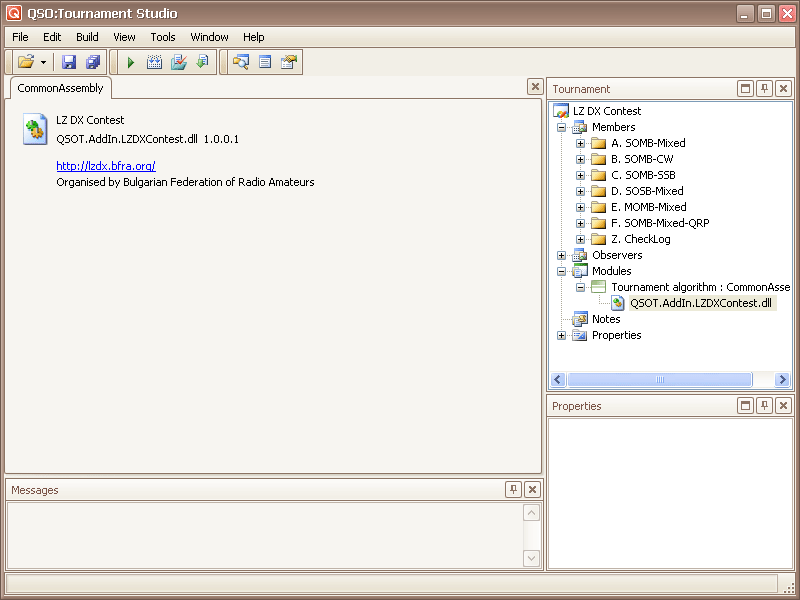Image resolution: width=800 pixels, height=600 pixels.
Task: Click the Tournament tree horizontal scrollbar right arrow
Action: 782,380
